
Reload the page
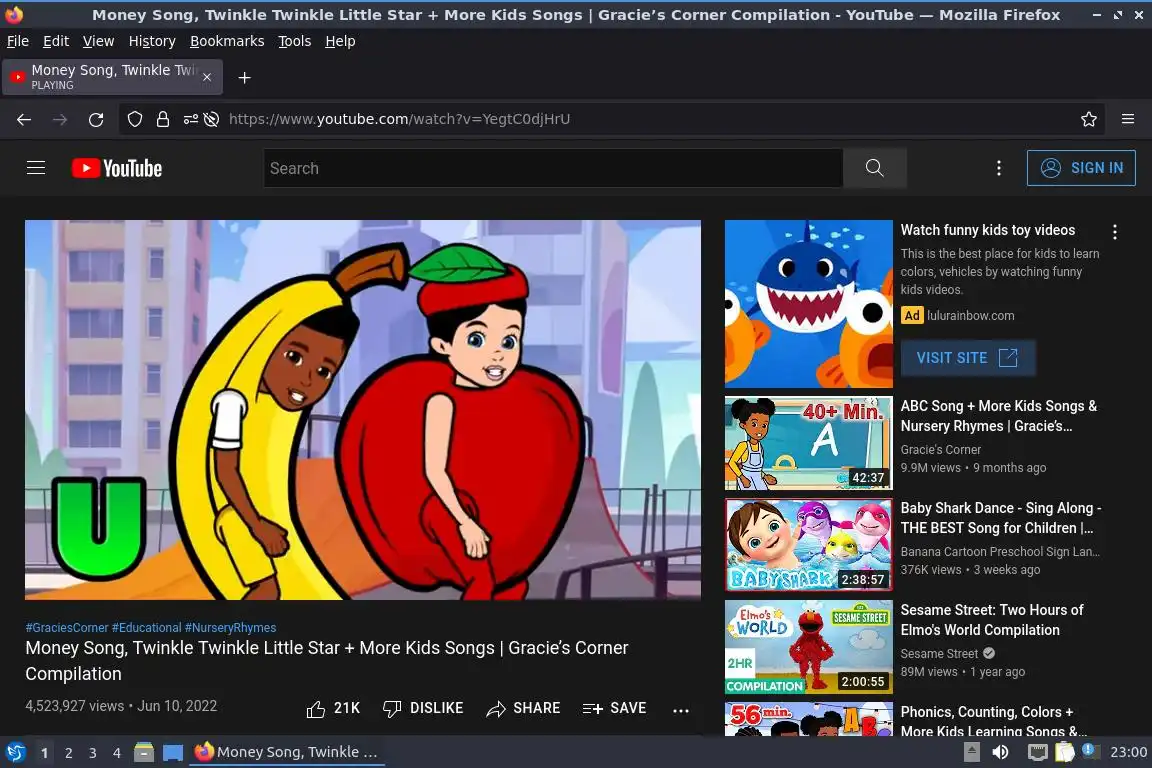96,119
